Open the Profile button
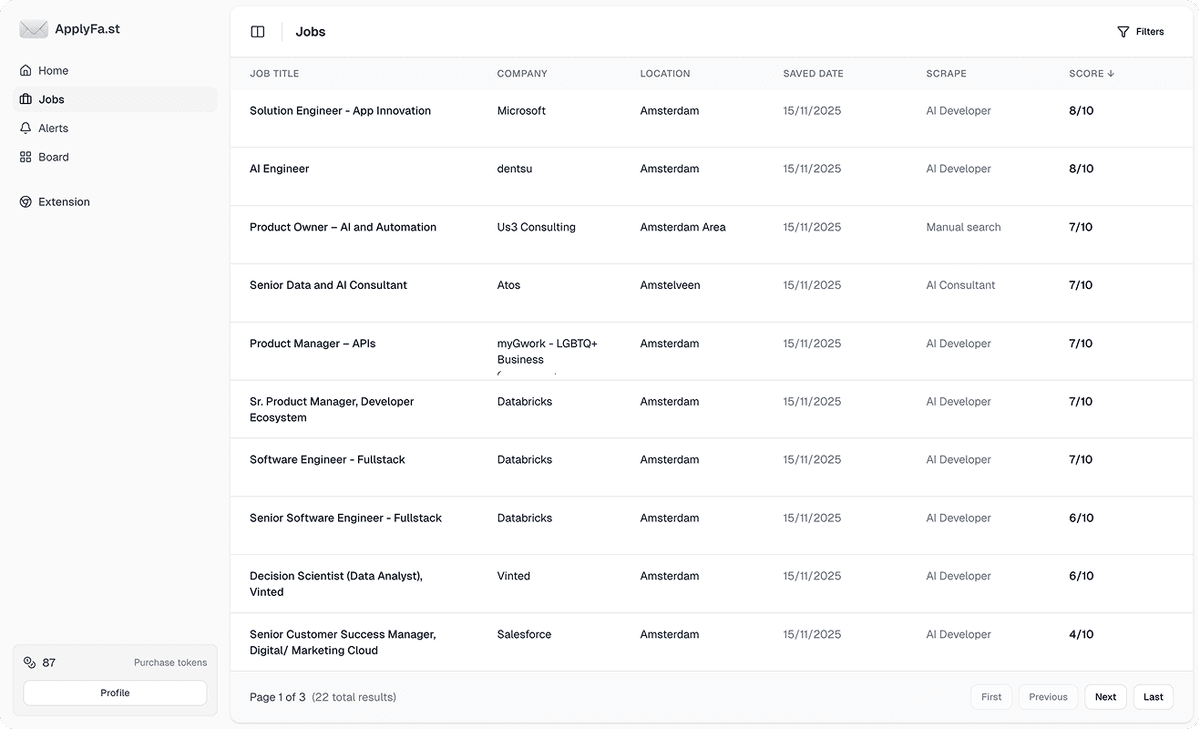This screenshot has height=729, width=1200. (114, 692)
